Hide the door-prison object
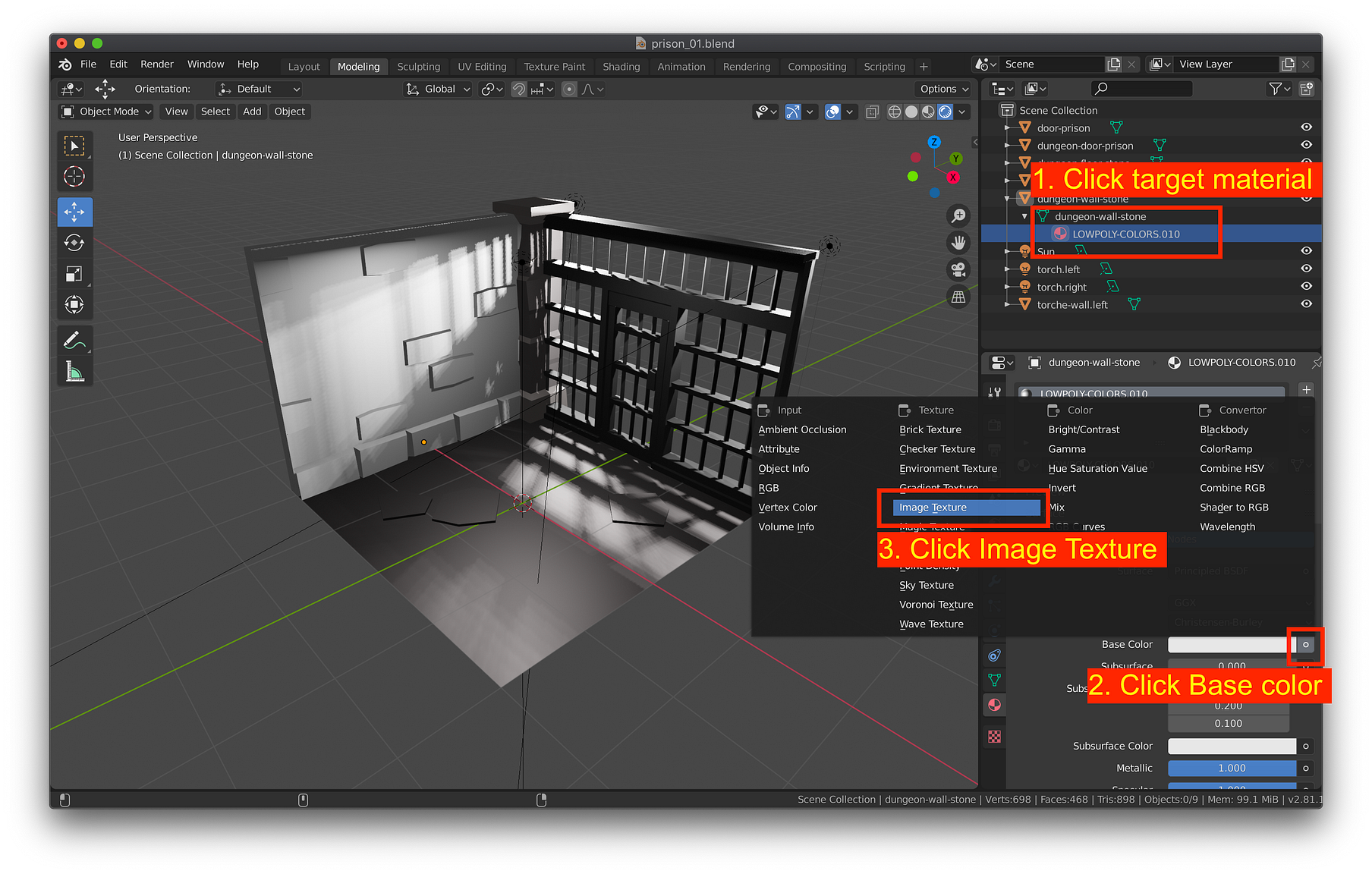 click(1307, 127)
